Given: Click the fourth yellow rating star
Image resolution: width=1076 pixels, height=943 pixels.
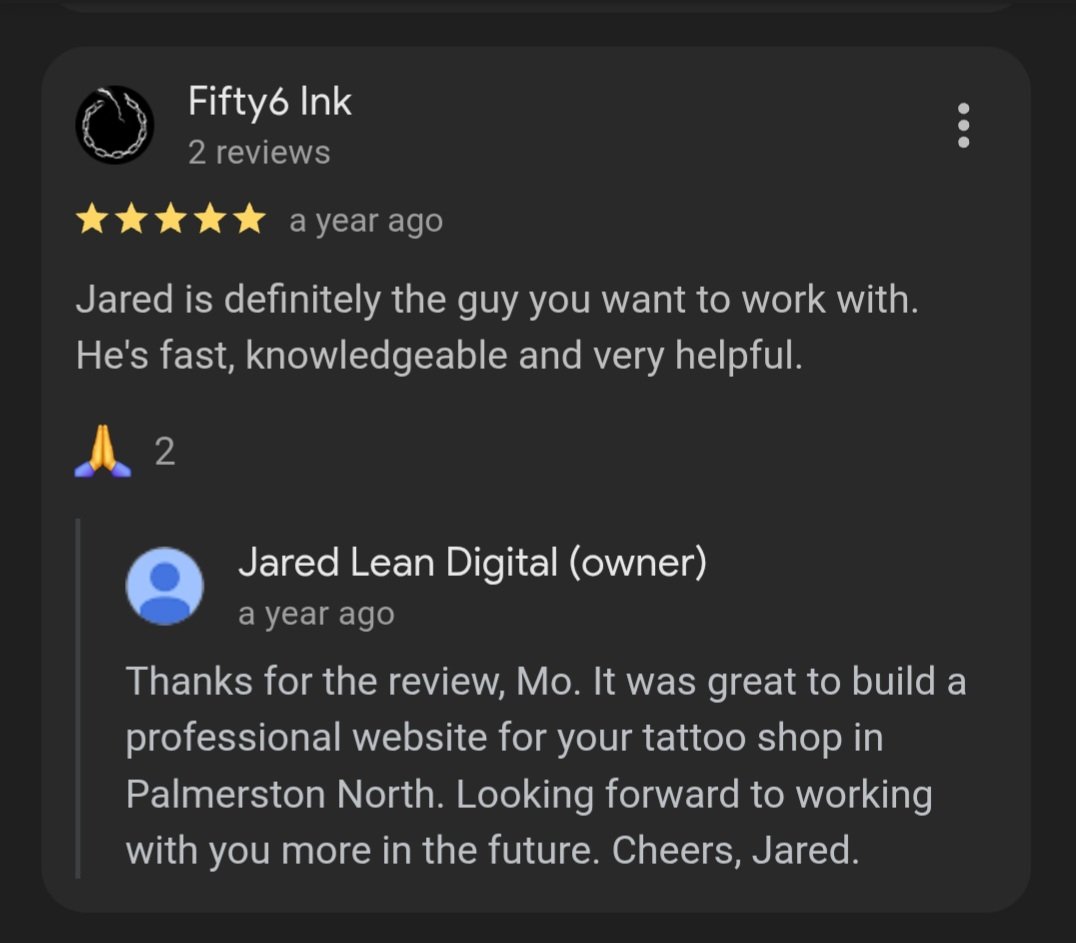Looking at the screenshot, I should point(210,220).
